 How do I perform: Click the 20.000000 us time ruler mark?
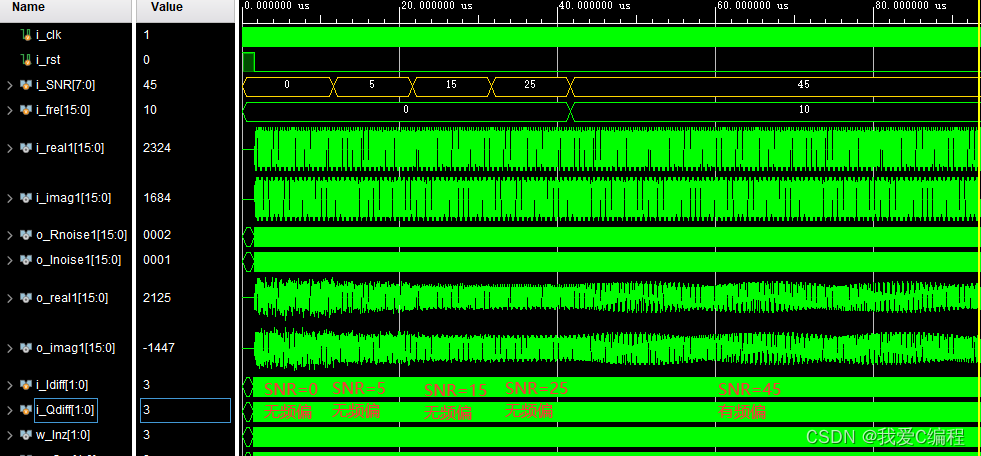coord(437,6)
